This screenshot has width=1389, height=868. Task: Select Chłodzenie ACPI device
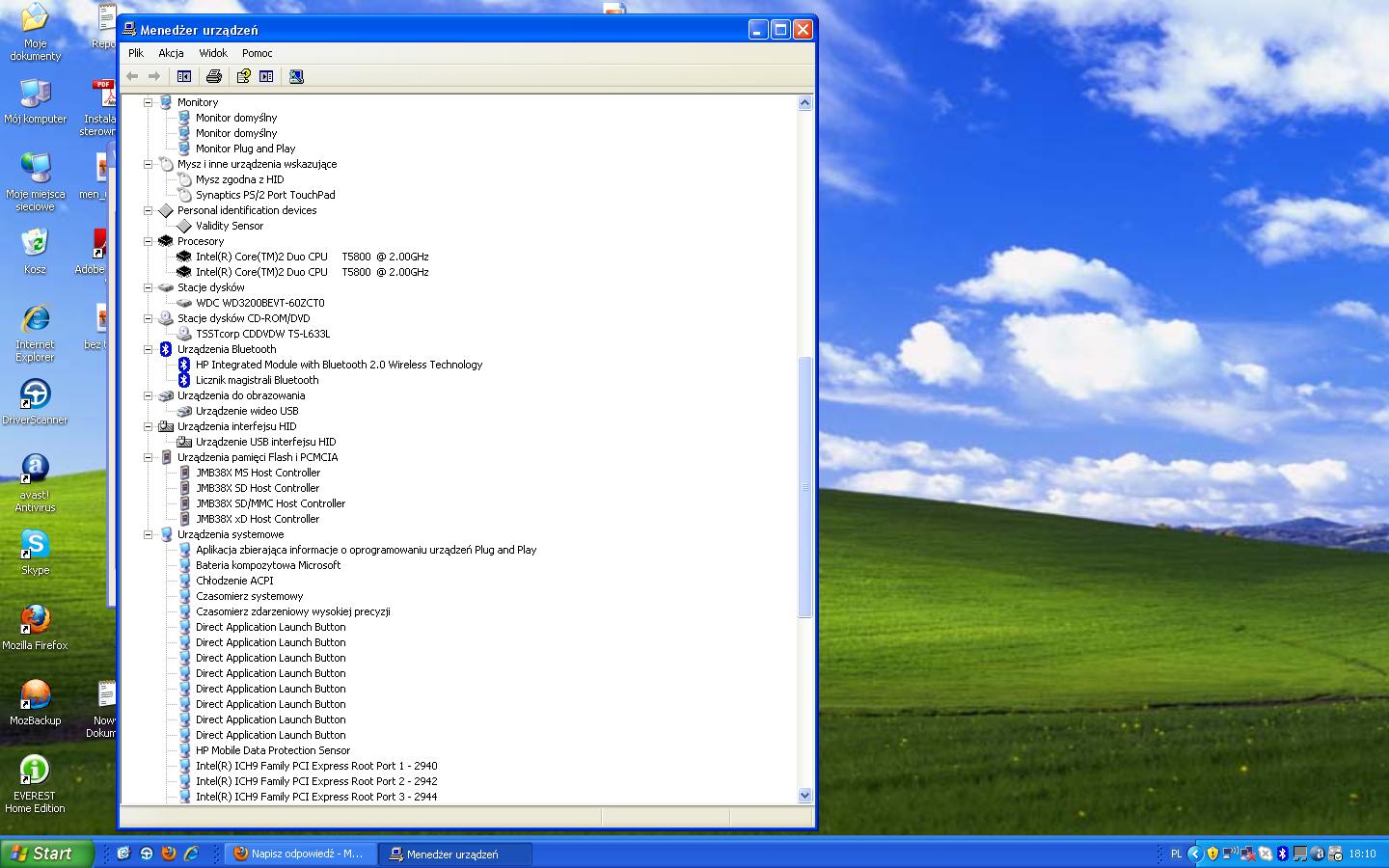point(234,581)
